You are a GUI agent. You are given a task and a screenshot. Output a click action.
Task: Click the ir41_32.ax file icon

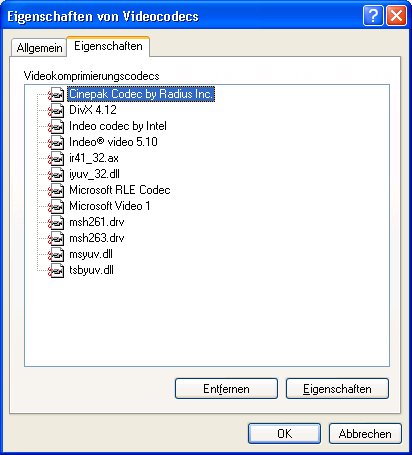56,159
